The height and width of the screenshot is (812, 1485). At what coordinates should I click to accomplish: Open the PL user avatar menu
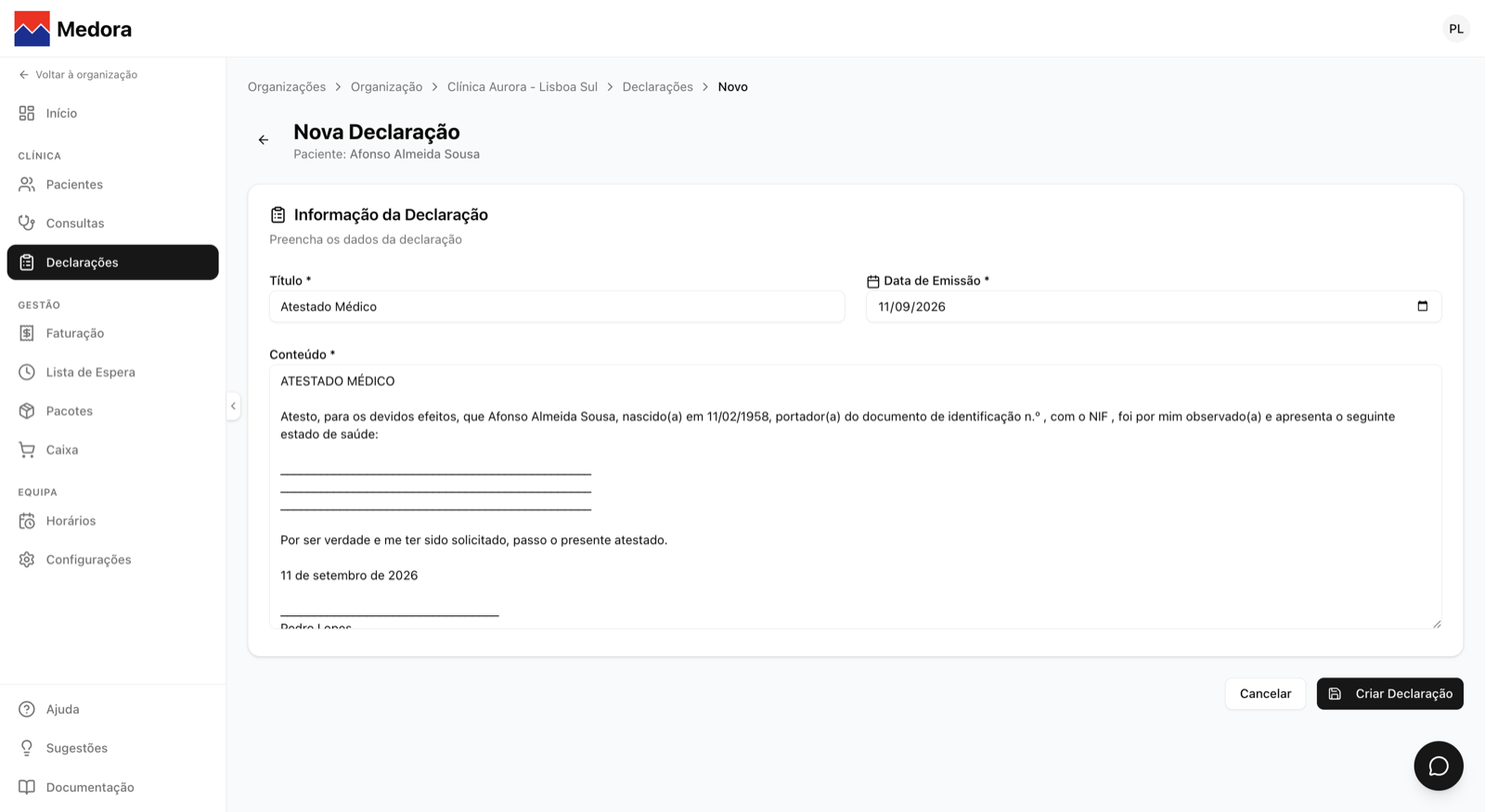(1455, 29)
